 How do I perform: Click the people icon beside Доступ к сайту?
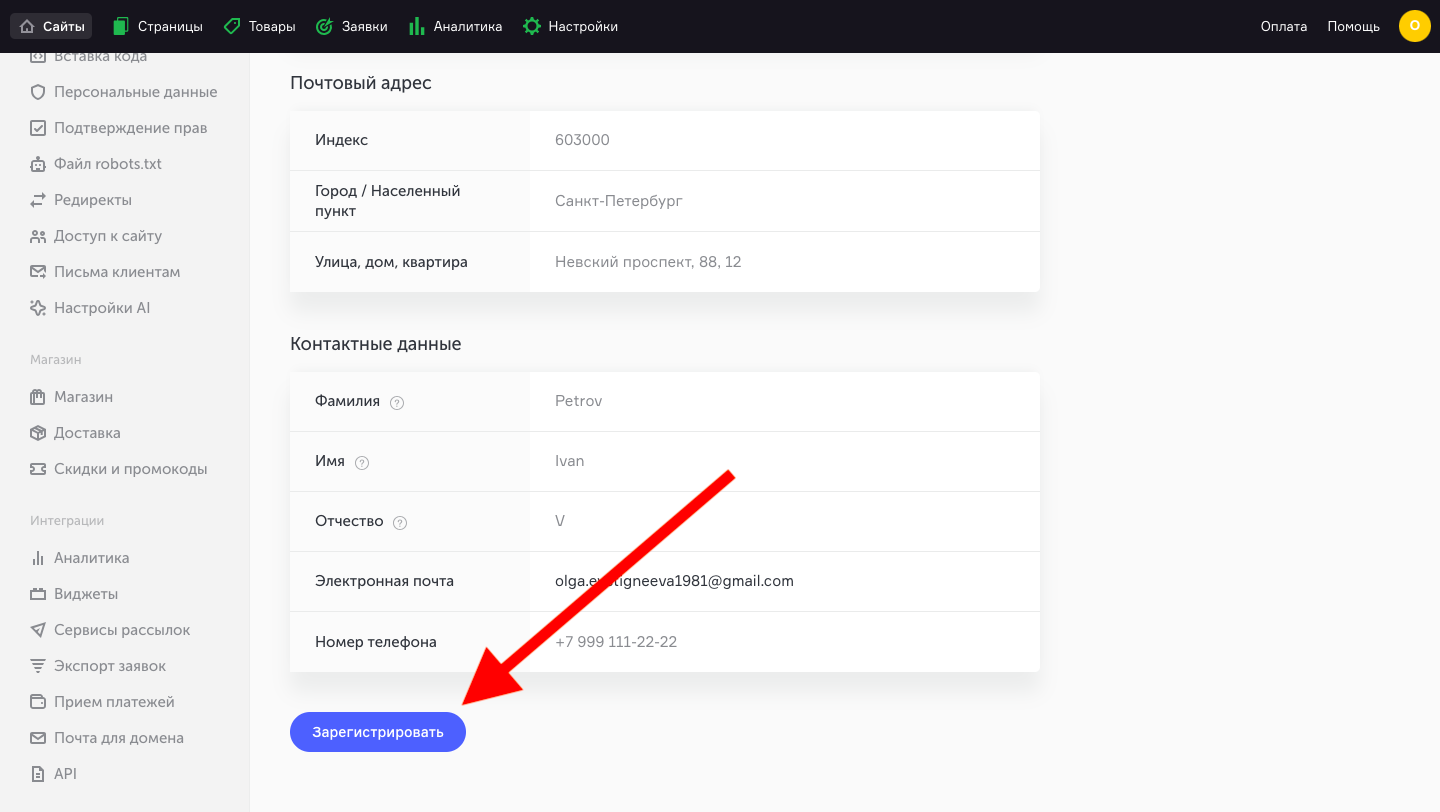tap(38, 236)
